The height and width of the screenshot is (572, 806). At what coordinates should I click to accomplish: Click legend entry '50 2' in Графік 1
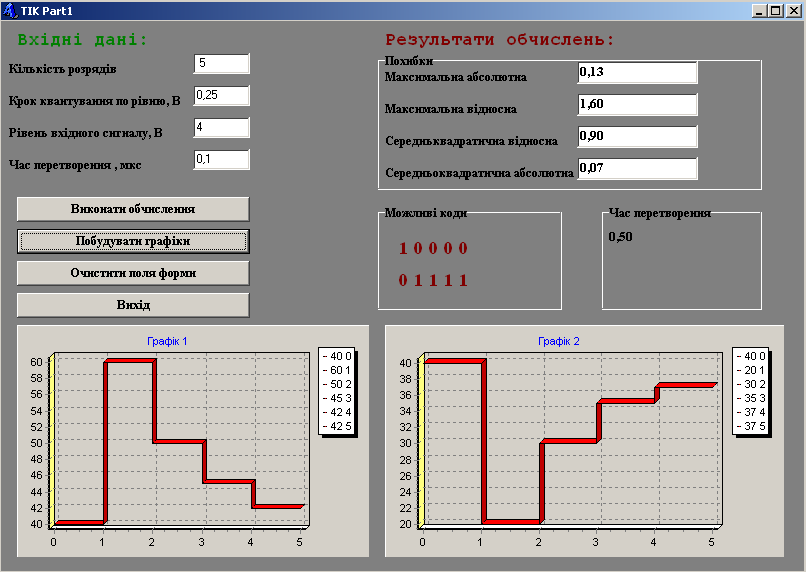[x=337, y=384]
